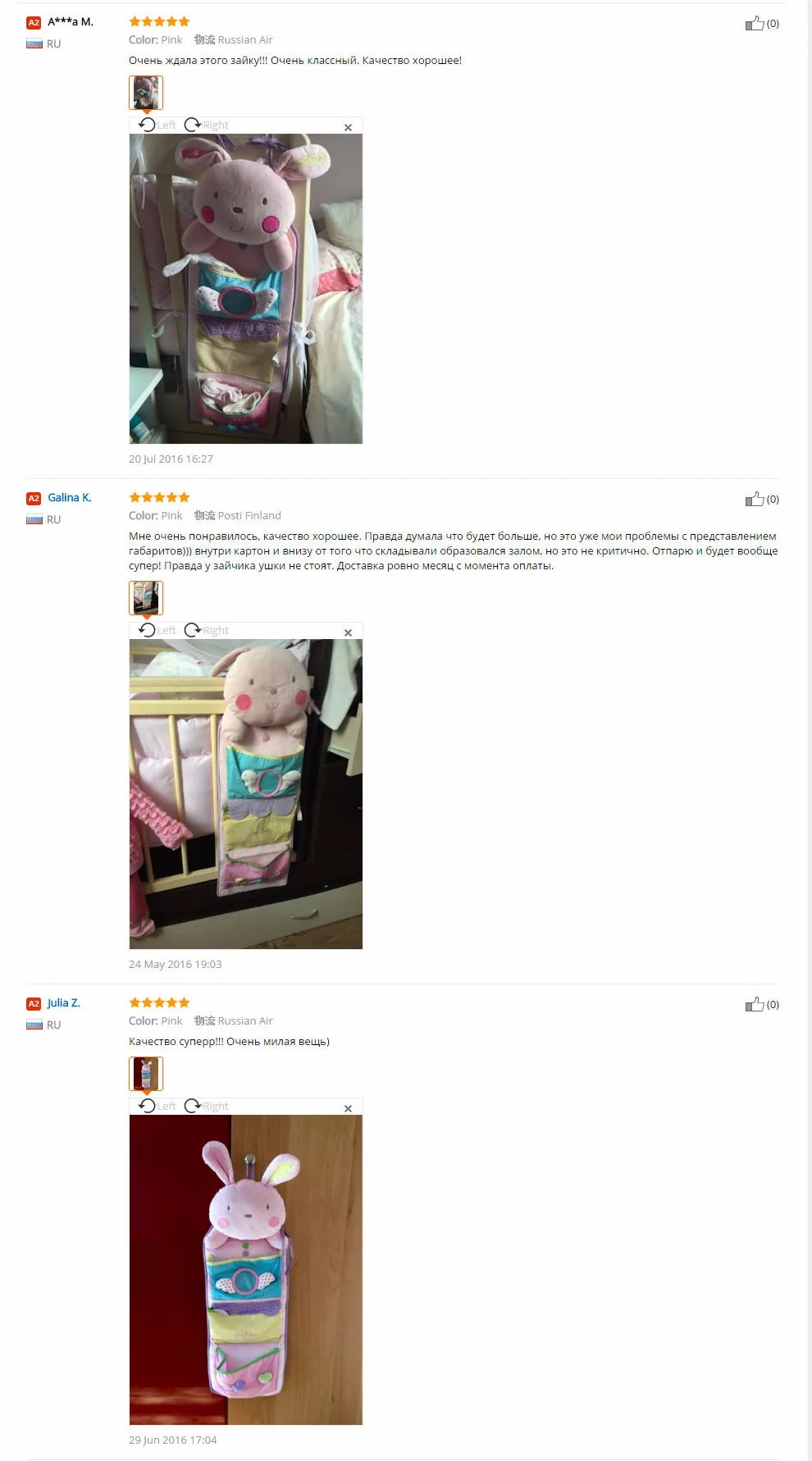The image size is (812, 1461).
Task: Like Galina K.'s review with thumbs-up
Action: coord(755,499)
